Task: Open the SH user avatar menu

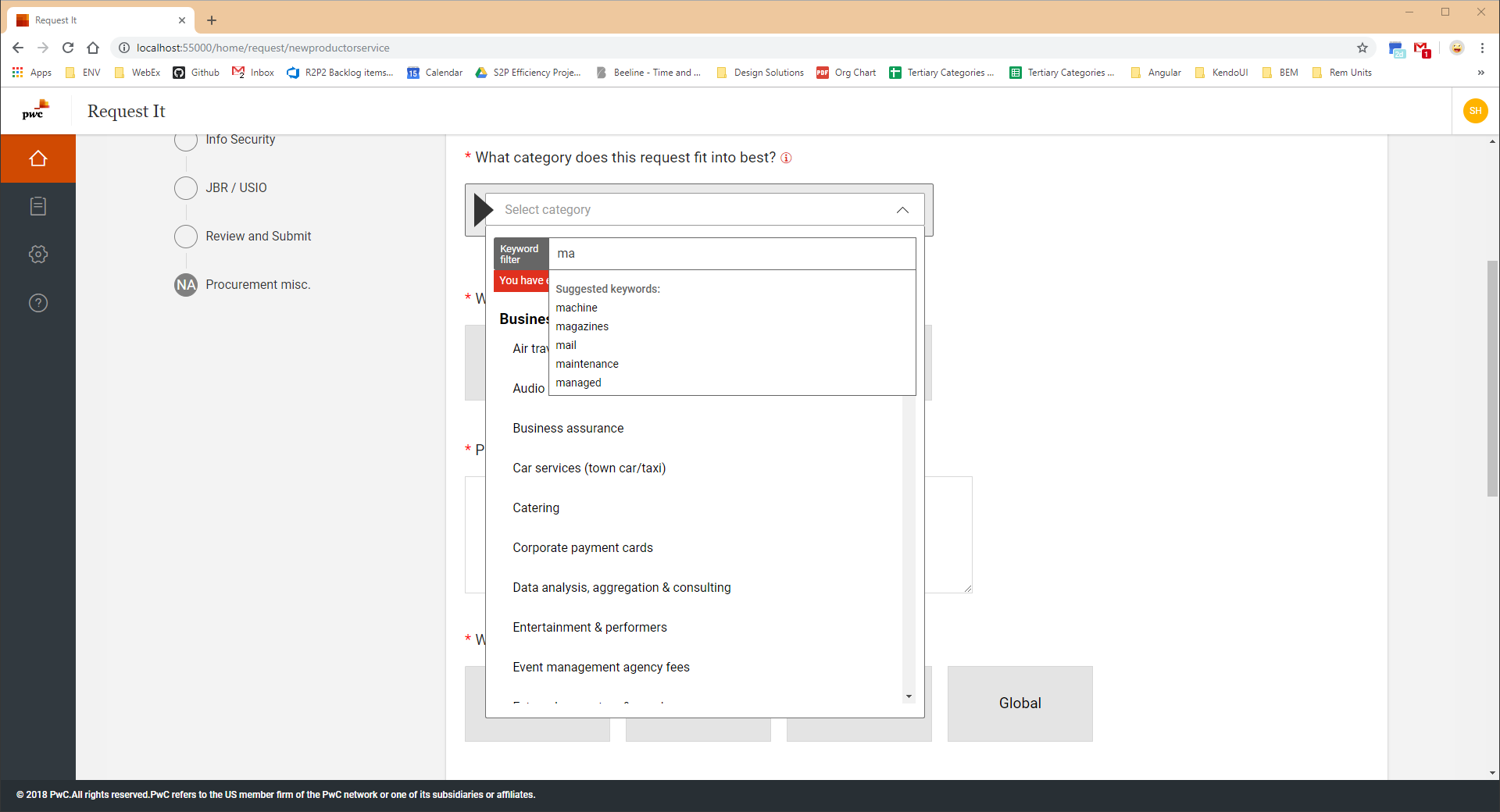Action: tap(1476, 110)
